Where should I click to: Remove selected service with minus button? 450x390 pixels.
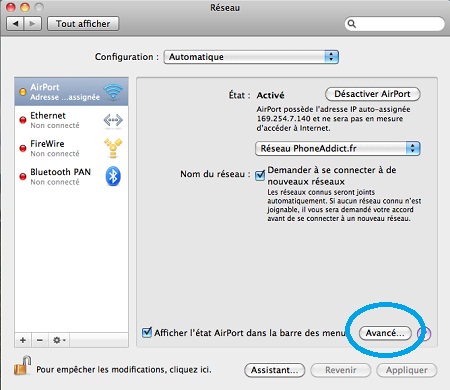point(40,340)
